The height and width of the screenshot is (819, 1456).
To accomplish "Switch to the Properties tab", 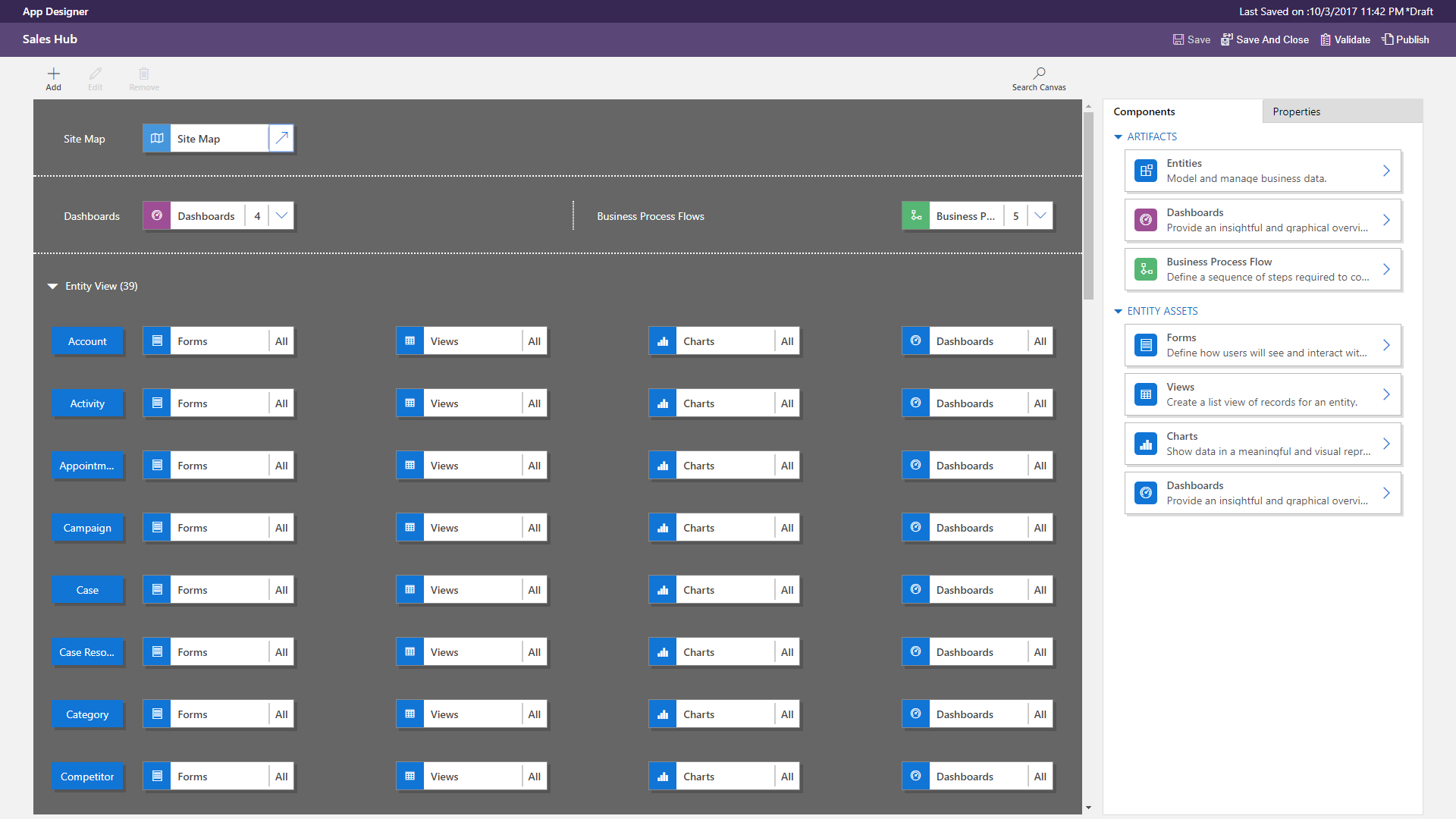I will (x=1296, y=111).
